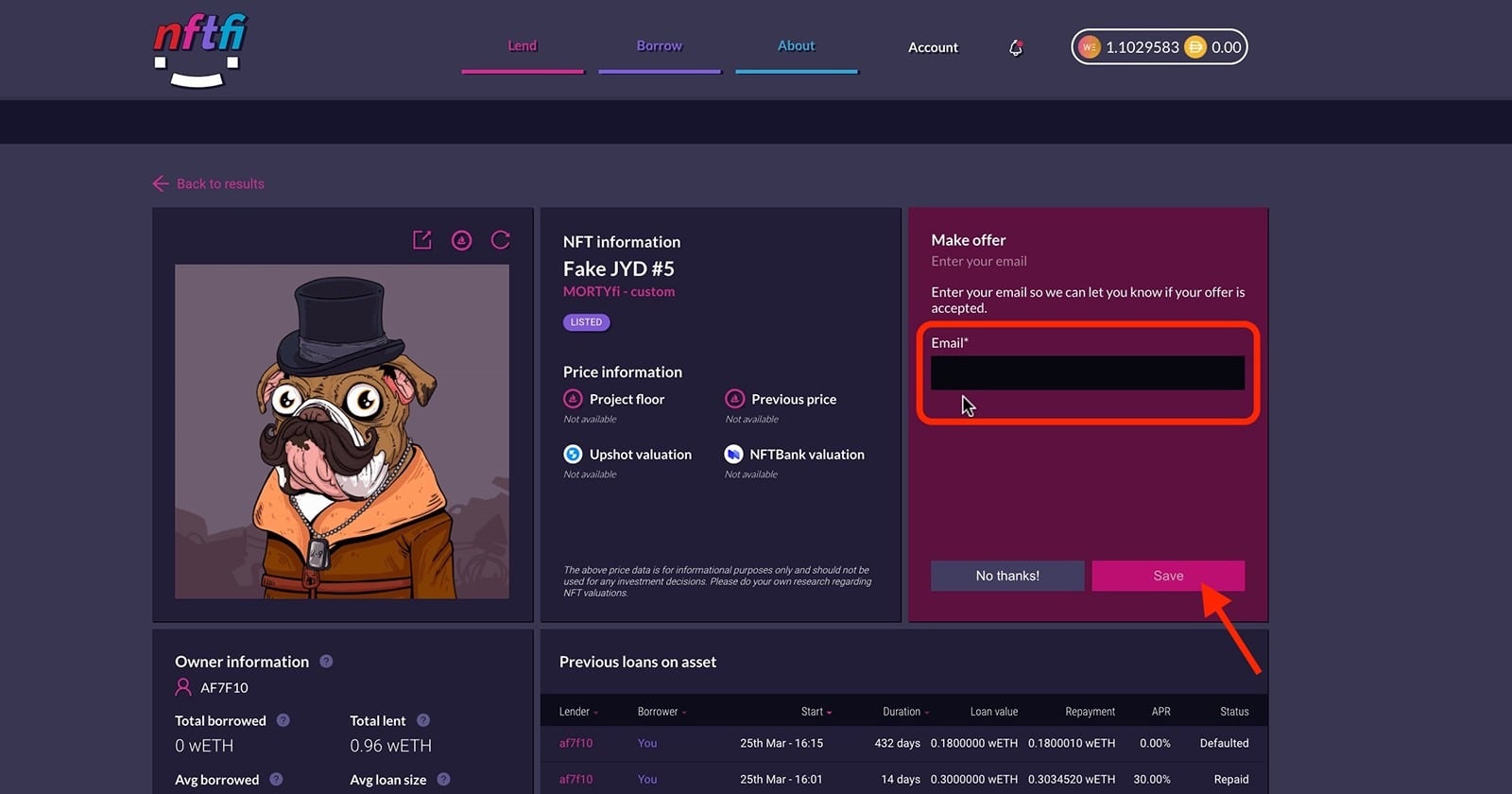Click the DAI balance coin icon
The width and height of the screenshot is (1512, 794).
[x=1195, y=47]
